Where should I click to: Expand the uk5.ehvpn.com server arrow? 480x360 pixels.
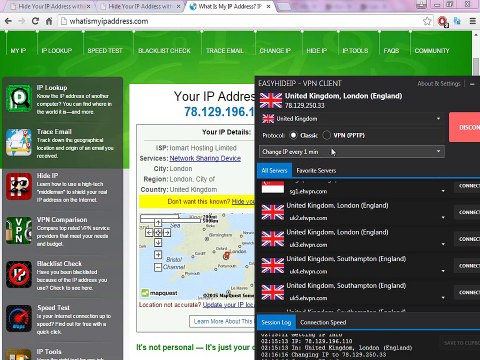click(x=443, y=298)
